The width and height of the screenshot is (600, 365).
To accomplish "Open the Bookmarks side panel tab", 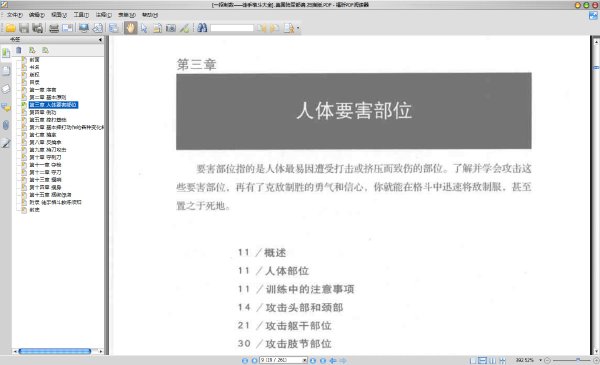I will 6,53.
